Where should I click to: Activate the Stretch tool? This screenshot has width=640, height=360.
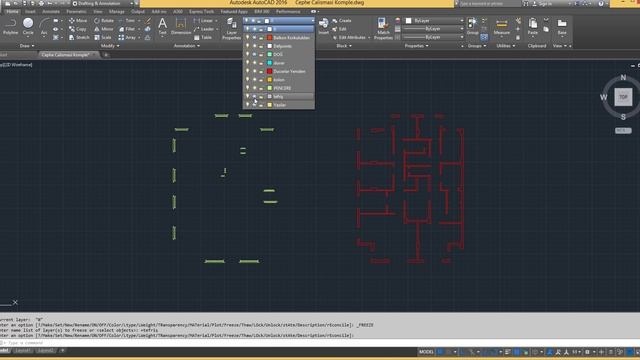79,37
